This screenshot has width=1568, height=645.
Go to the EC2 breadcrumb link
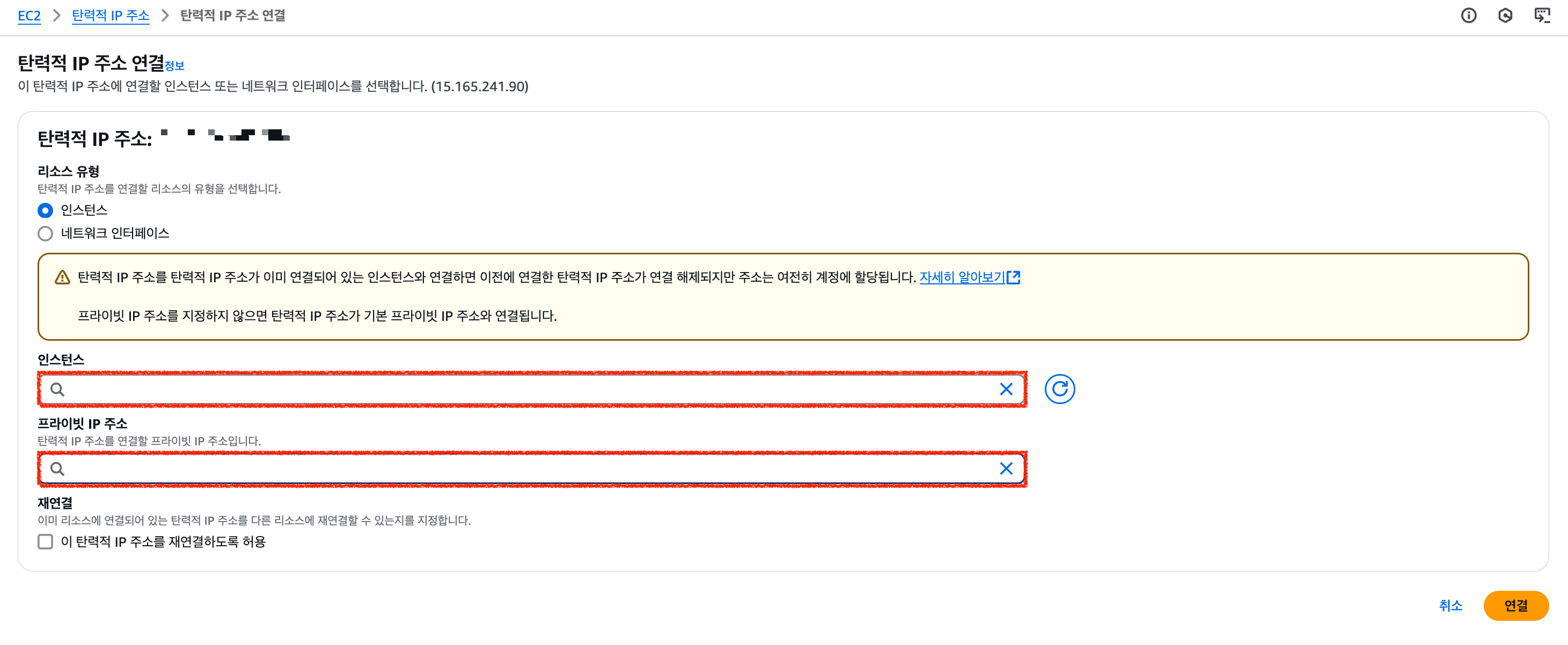(29, 15)
